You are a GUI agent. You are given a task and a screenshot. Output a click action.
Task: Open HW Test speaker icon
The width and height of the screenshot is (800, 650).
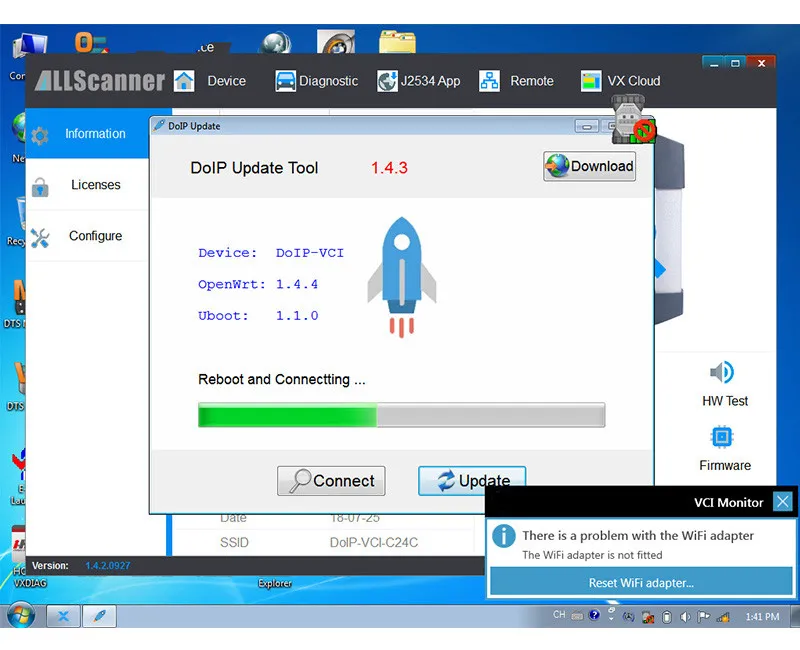coord(722,372)
